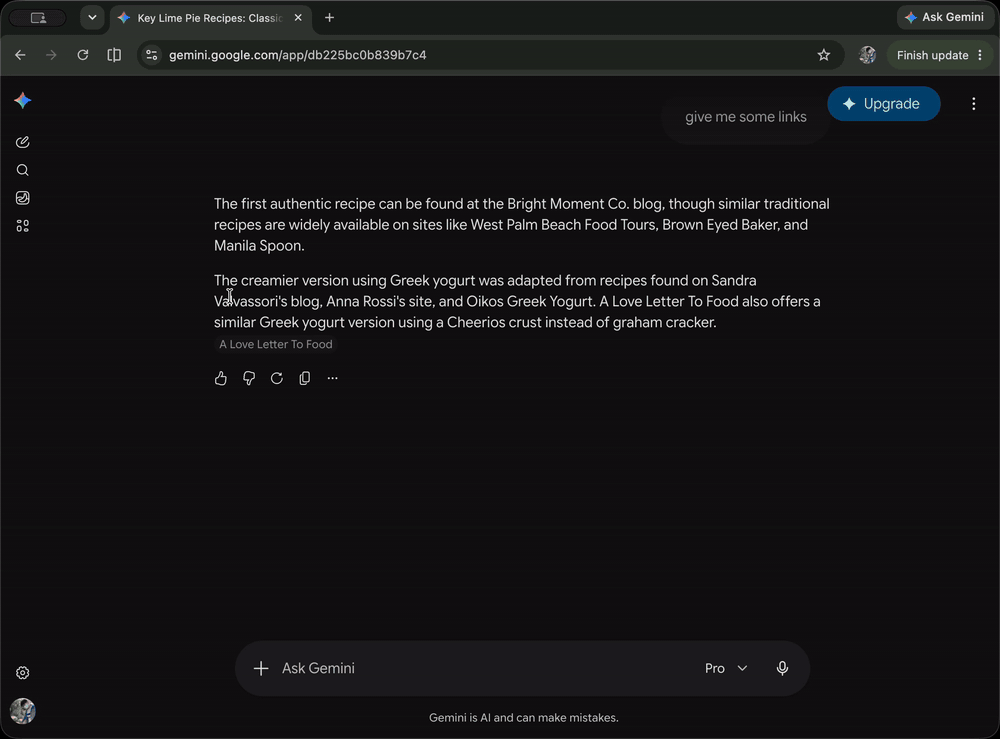Click the 'give me some links' message bubble
1000x739 pixels.
[746, 117]
